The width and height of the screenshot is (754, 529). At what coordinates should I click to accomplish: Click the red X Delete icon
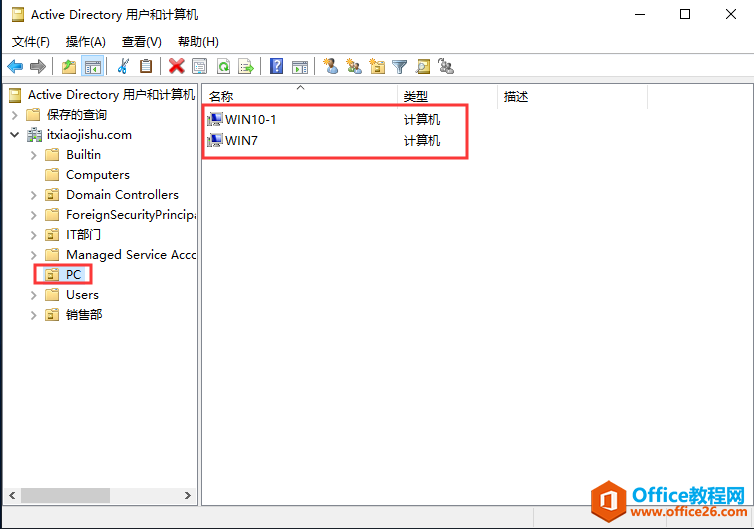176,66
